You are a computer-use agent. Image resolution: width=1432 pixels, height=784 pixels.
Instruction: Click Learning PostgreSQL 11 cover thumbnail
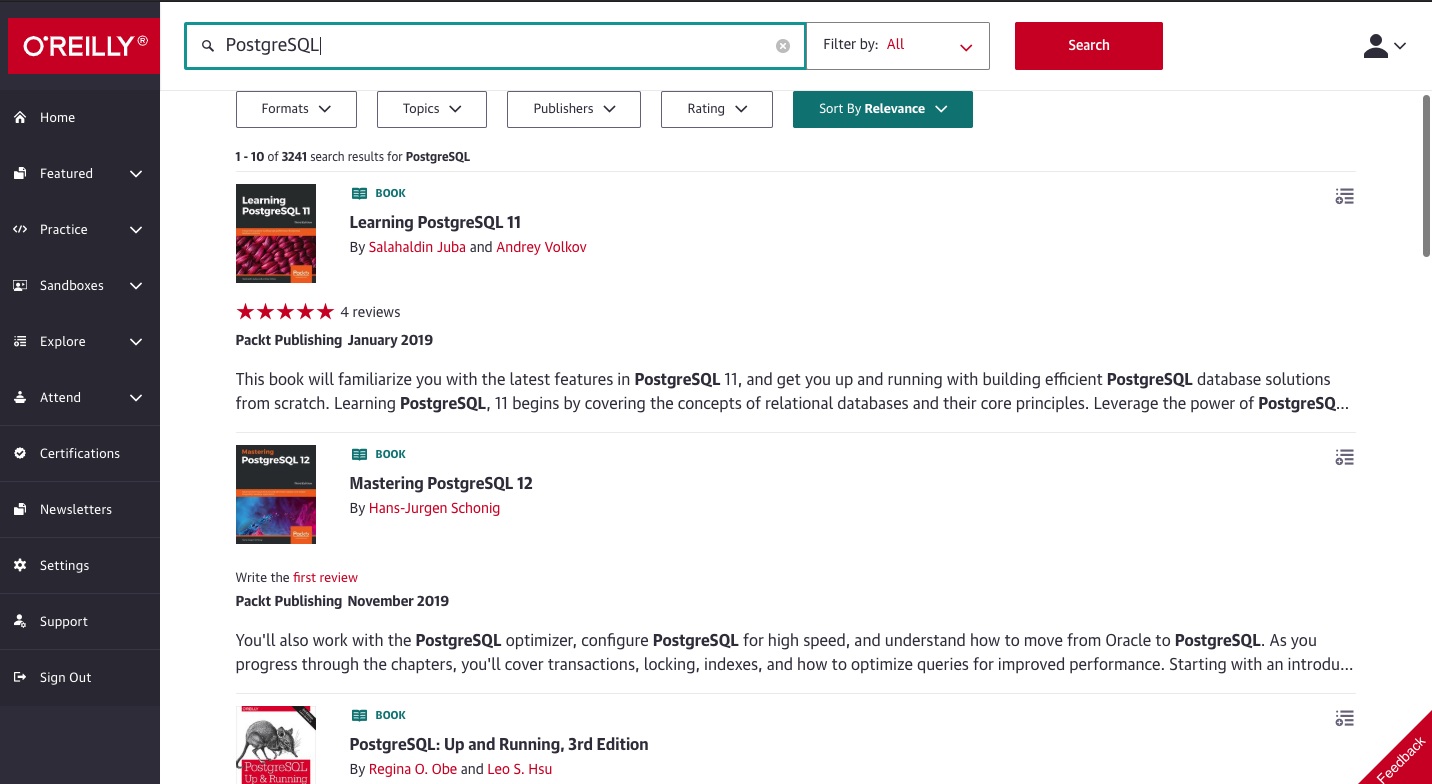click(276, 233)
